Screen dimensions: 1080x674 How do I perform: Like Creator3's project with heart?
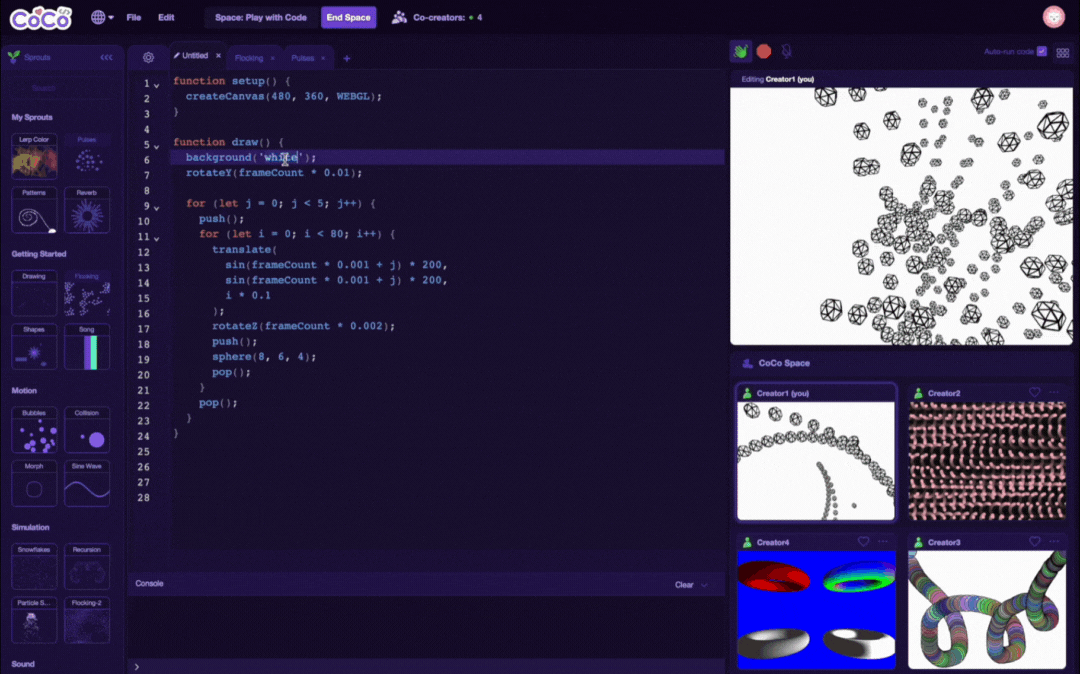tap(1034, 542)
